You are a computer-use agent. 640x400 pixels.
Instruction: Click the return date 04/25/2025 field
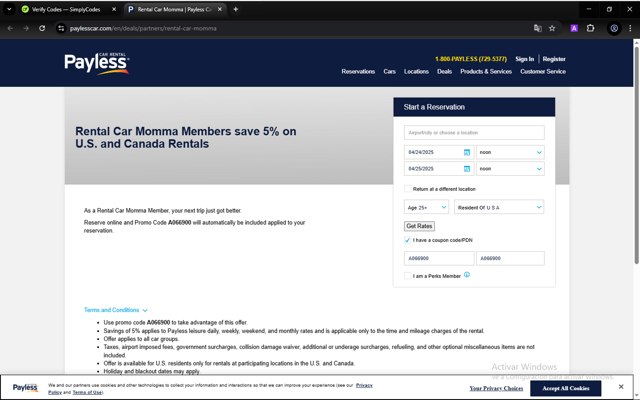[439, 169]
